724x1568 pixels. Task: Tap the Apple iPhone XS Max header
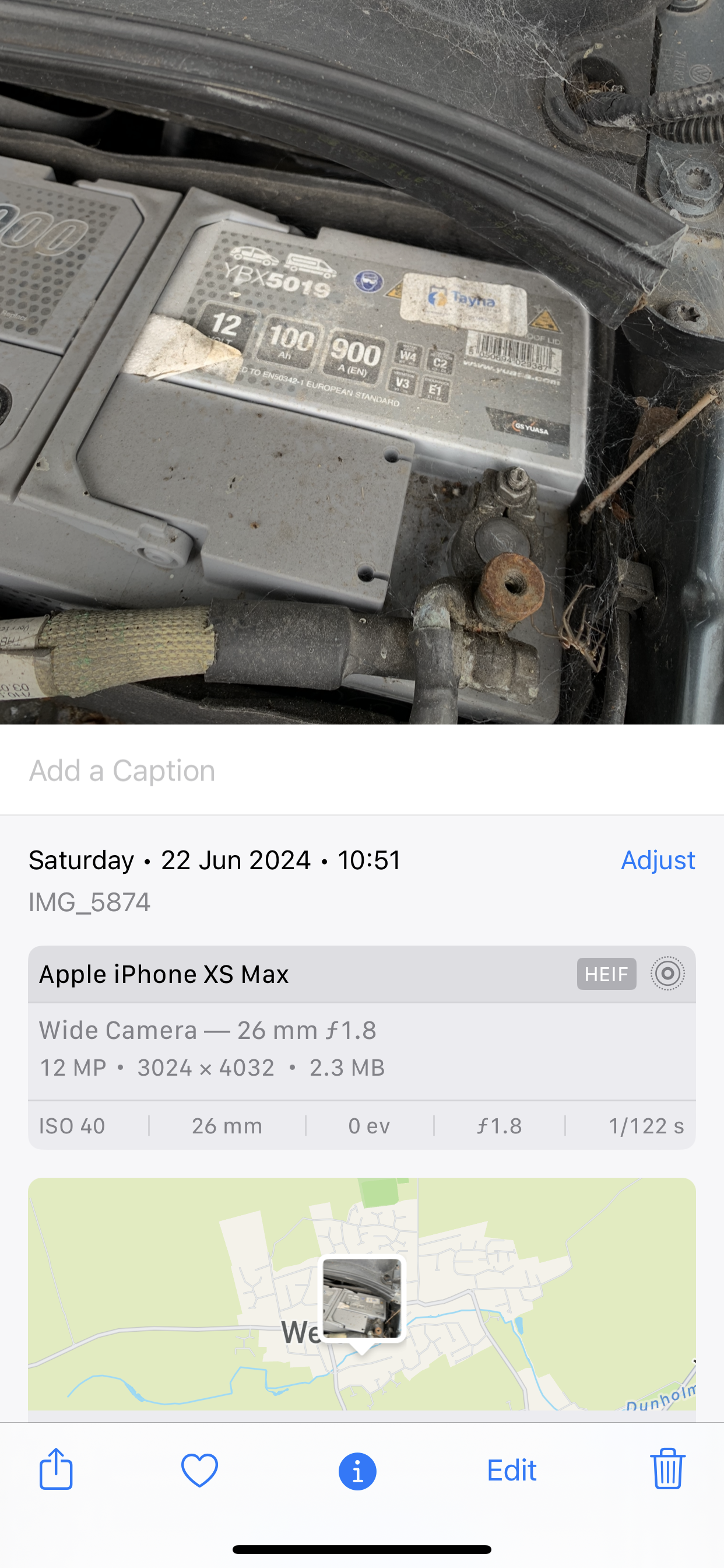(x=362, y=974)
